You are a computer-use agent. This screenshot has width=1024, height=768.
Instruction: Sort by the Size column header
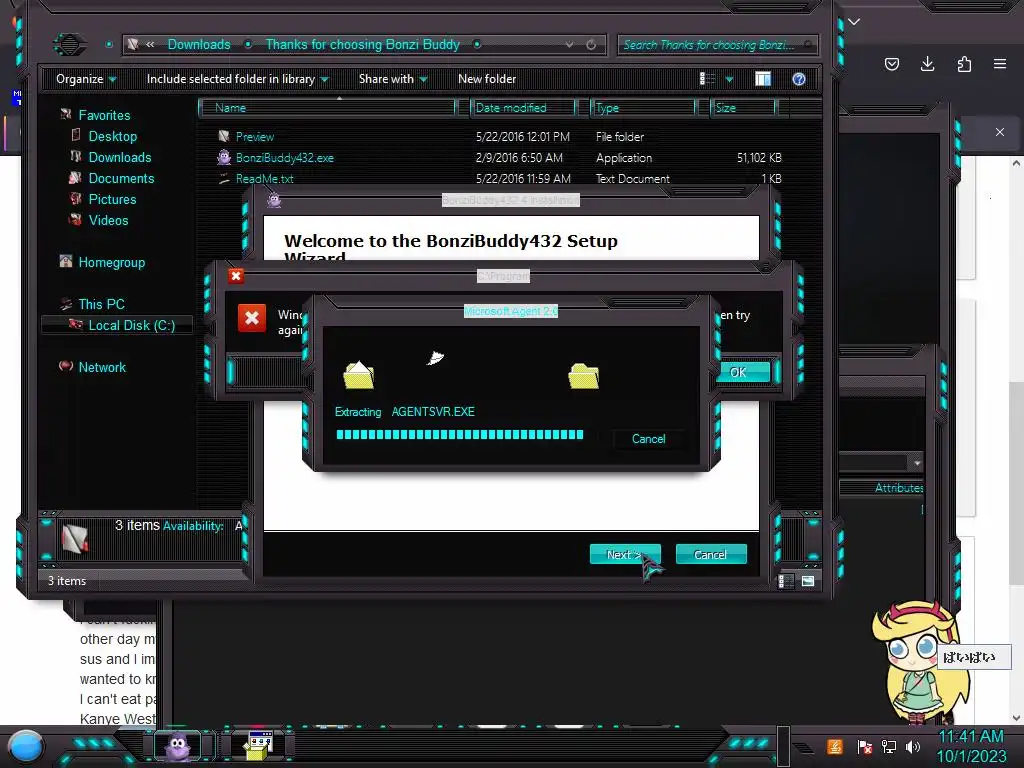click(743, 108)
